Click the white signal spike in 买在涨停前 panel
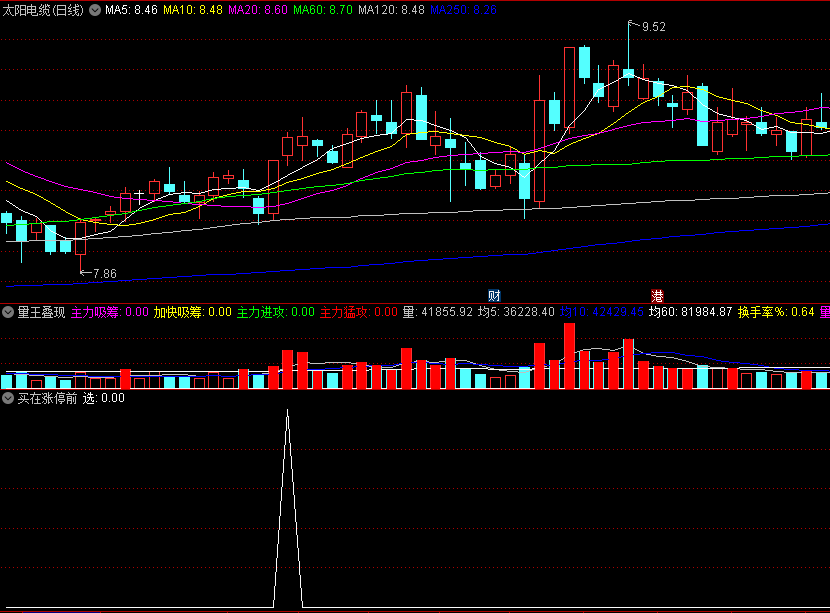The image size is (830, 613). click(287, 508)
